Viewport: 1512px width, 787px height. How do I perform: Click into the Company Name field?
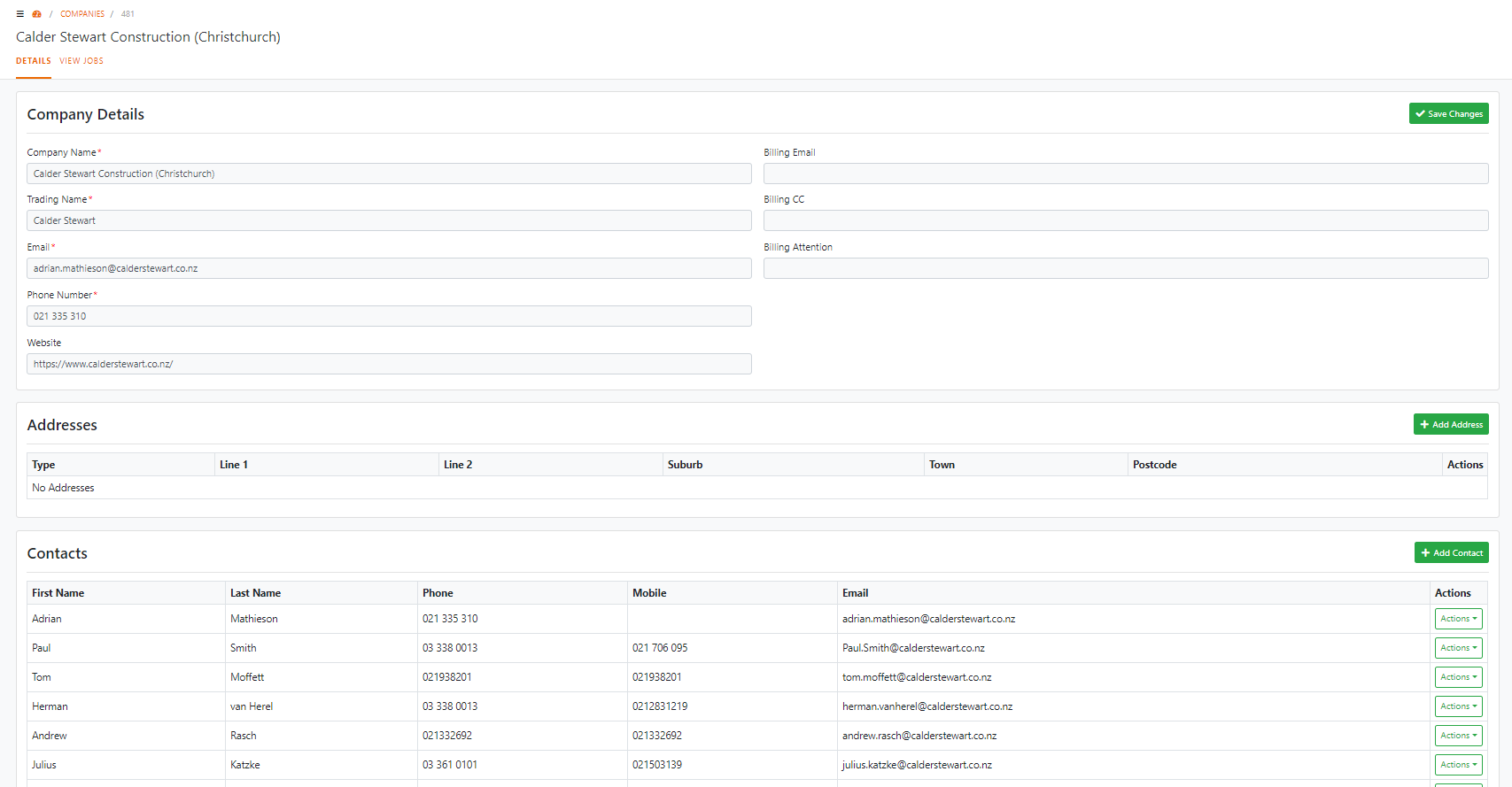click(x=389, y=174)
